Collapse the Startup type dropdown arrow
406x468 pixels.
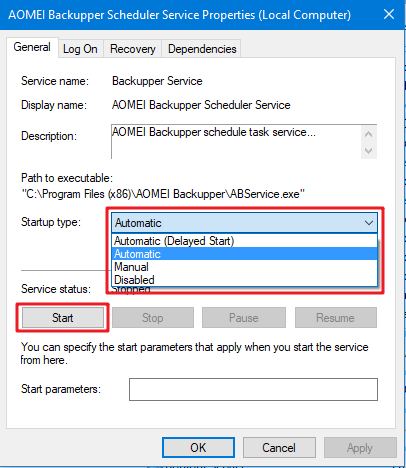(369, 223)
